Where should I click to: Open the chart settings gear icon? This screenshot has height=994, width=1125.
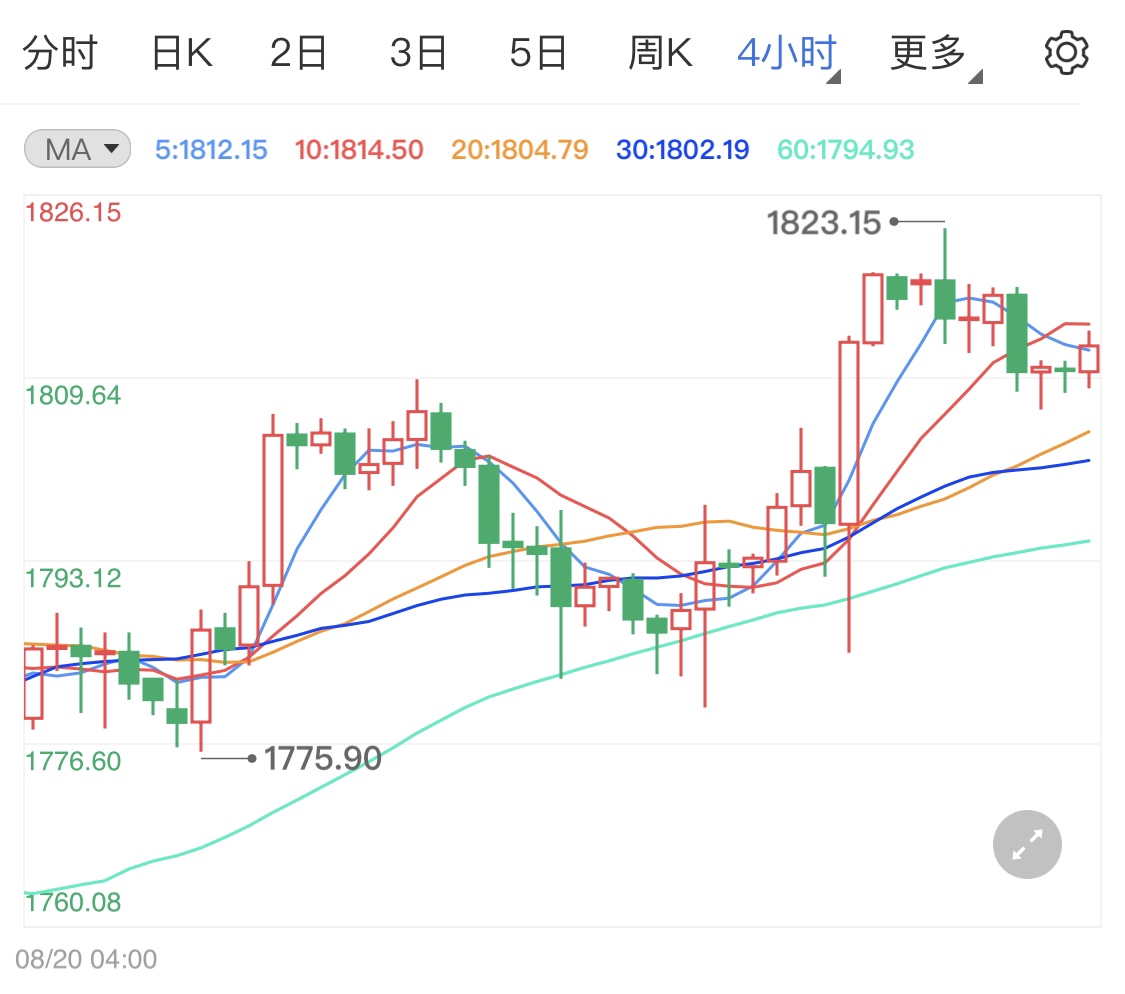(x=1065, y=52)
